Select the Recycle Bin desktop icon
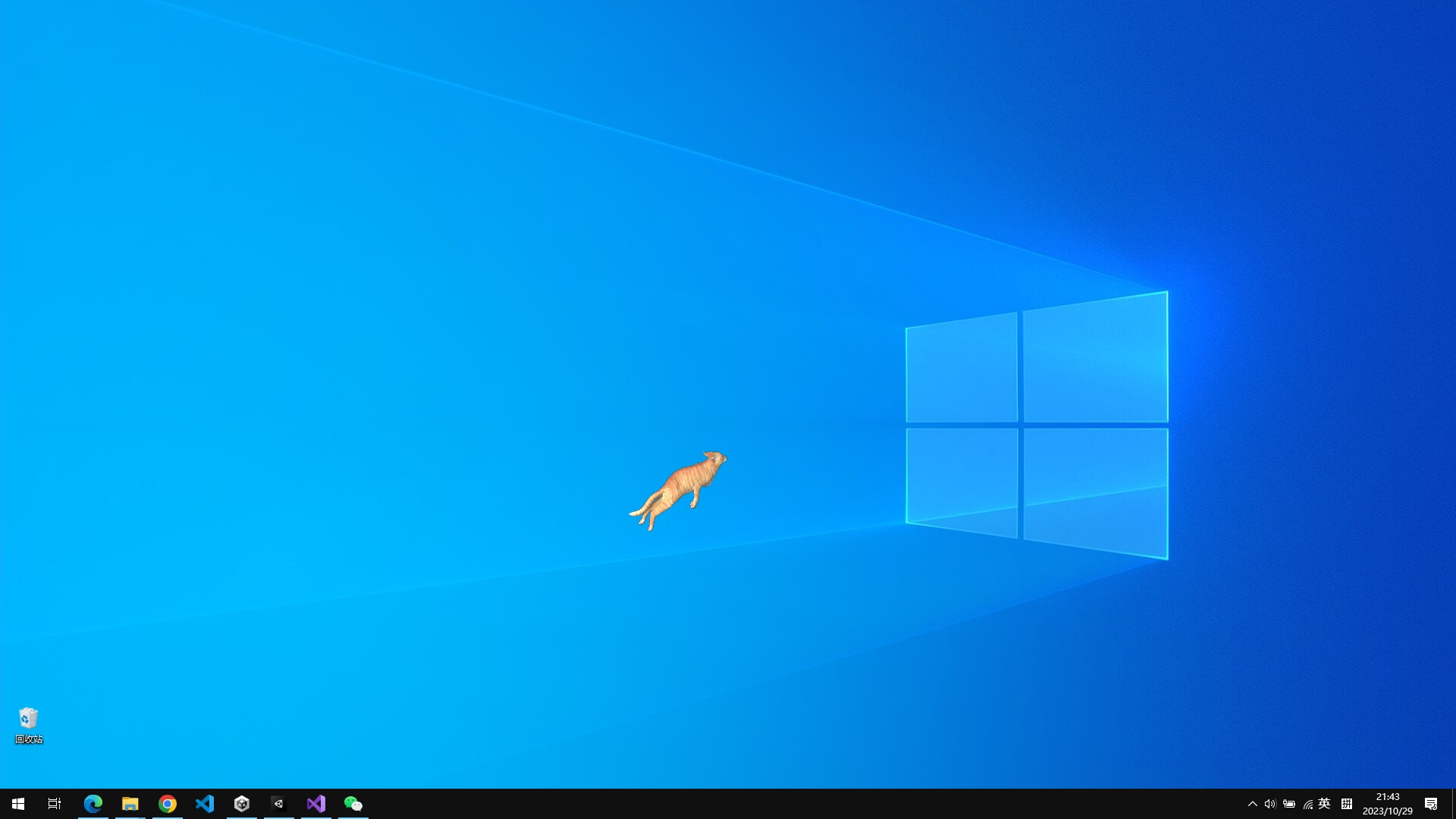The width and height of the screenshot is (1456, 819). tap(28, 717)
